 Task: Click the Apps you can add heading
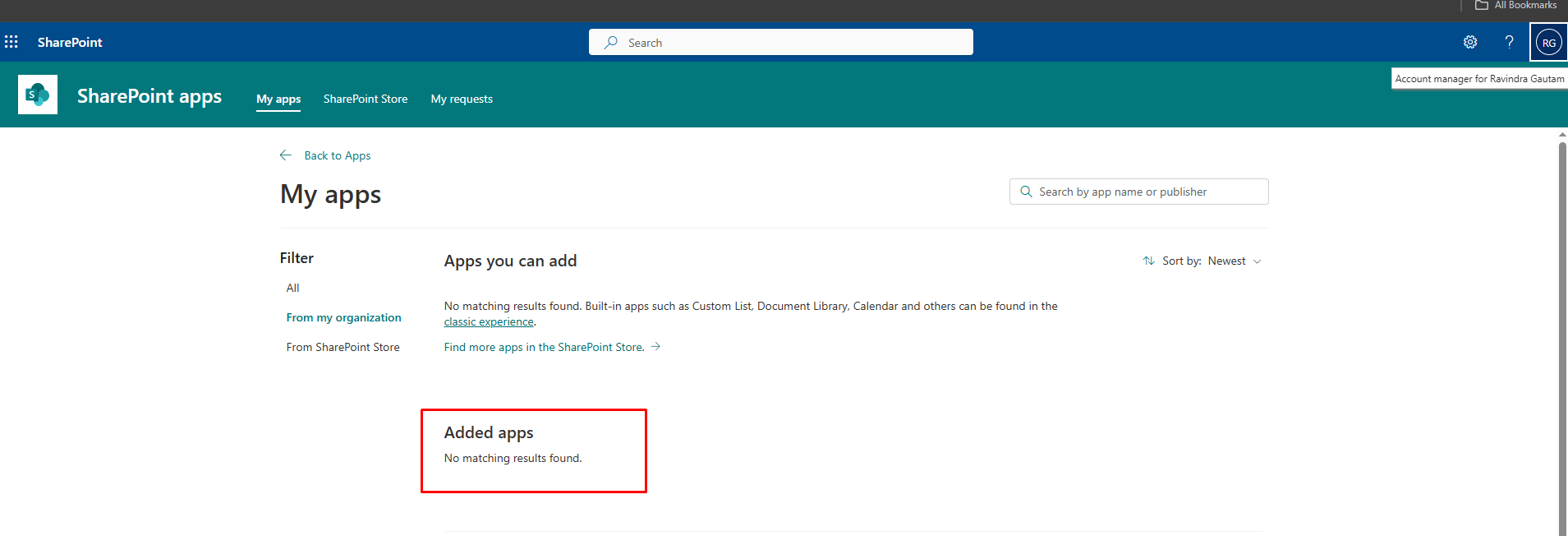pyautogui.click(x=510, y=261)
